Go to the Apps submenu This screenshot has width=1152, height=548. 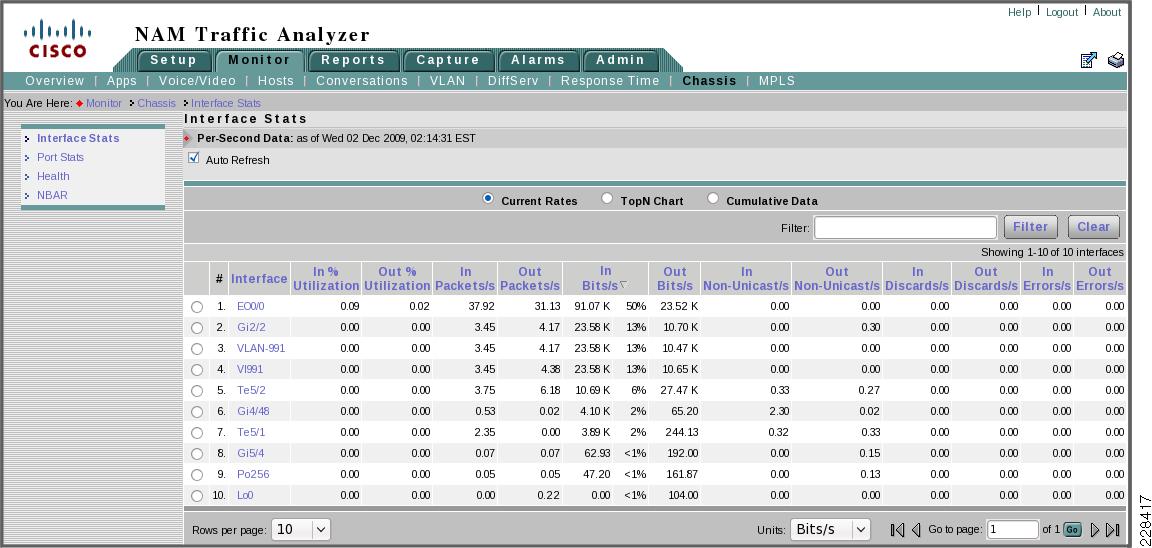tap(122, 81)
